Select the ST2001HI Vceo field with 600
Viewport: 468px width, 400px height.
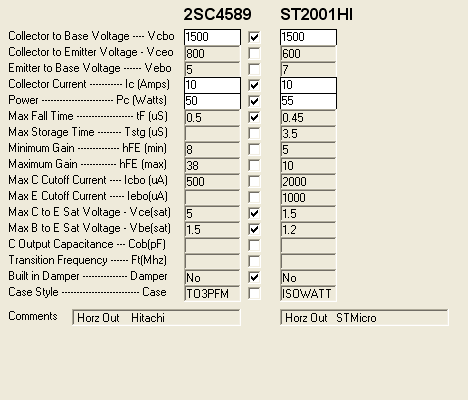click(308, 53)
